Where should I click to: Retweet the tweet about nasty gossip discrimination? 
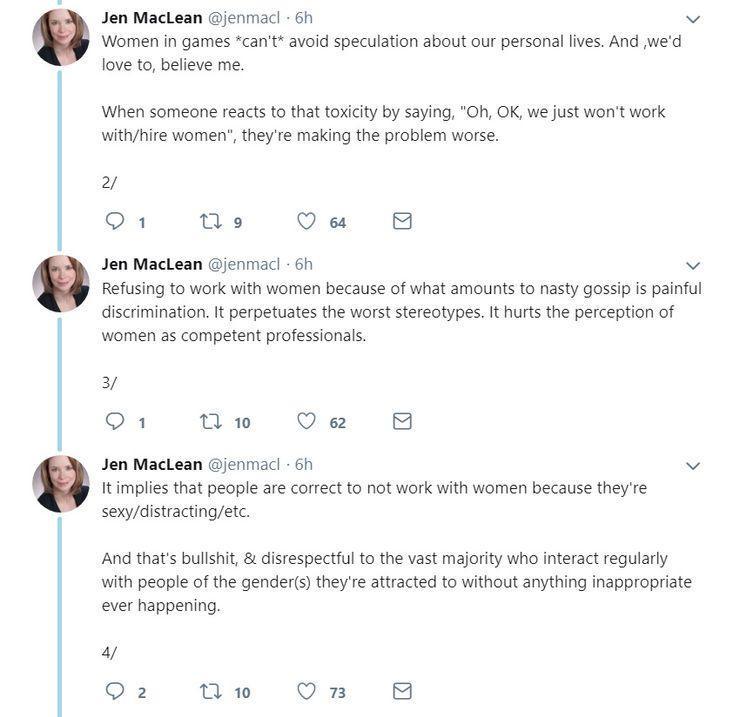(210, 421)
